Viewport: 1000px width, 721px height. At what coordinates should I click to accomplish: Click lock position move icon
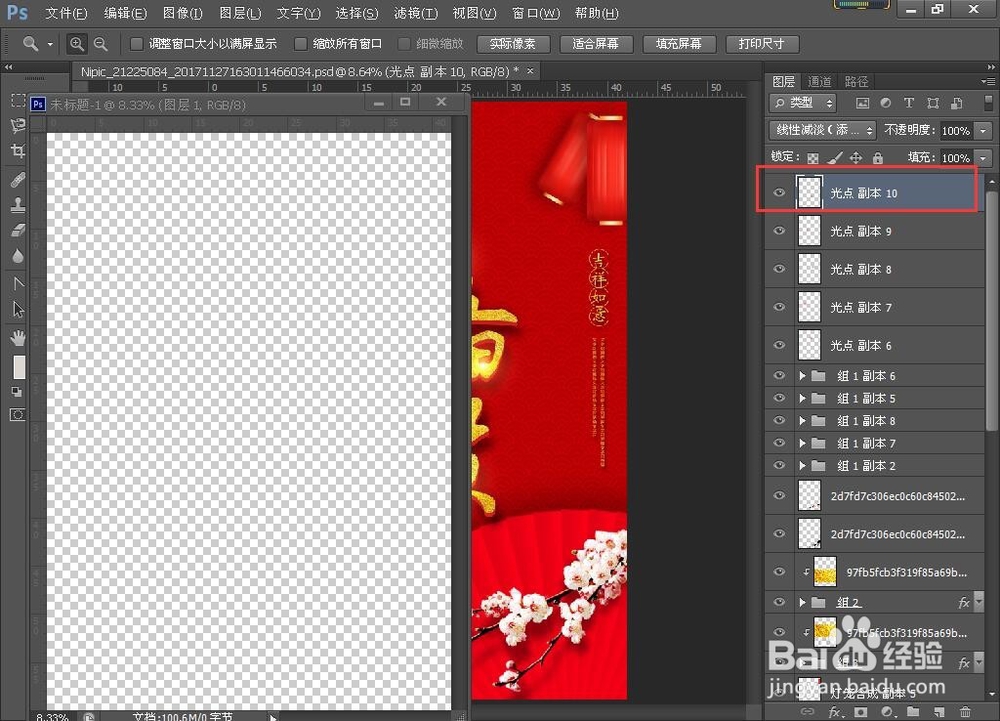coord(856,157)
